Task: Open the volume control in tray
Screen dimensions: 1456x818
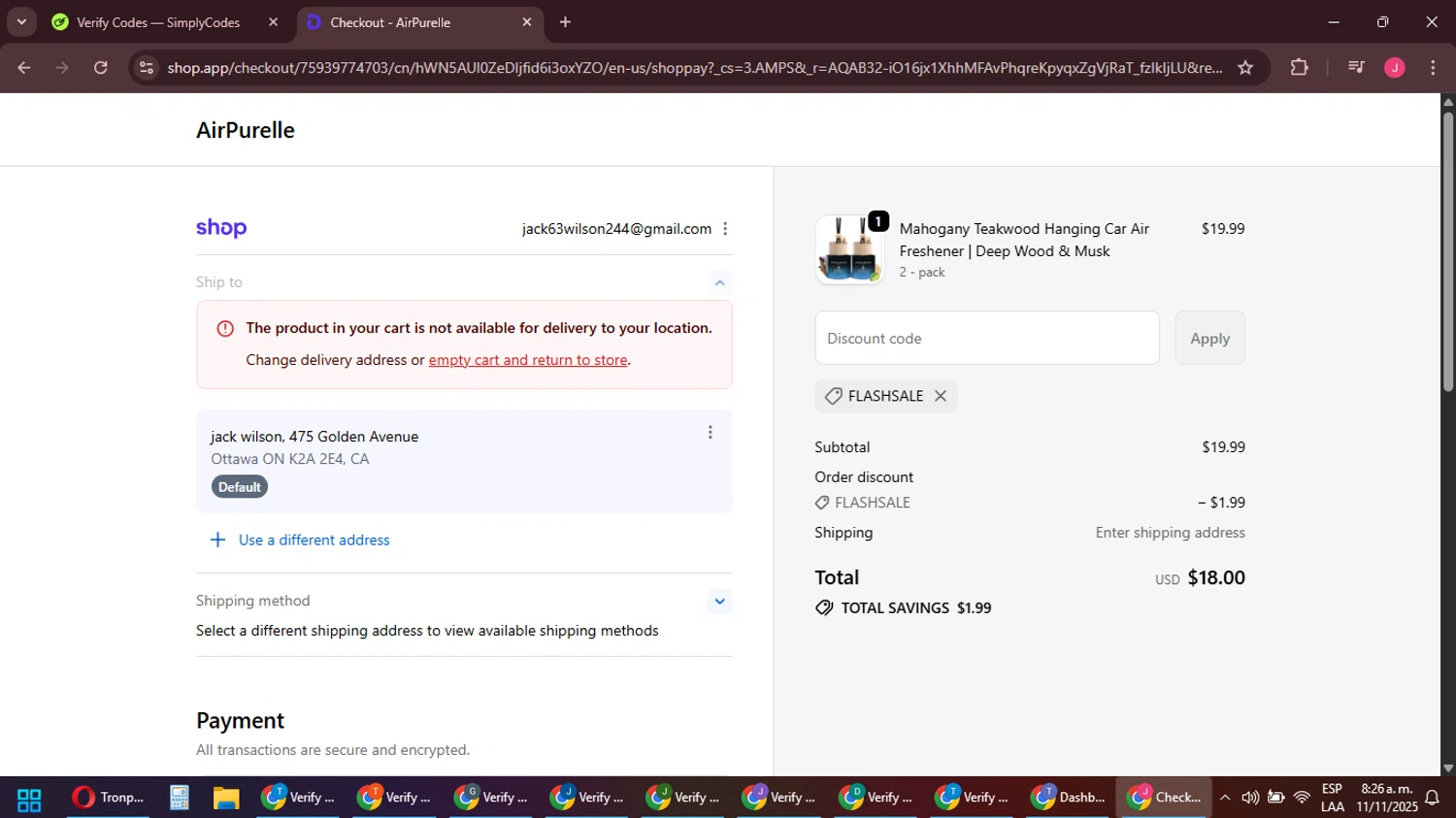Action: coord(1250,798)
